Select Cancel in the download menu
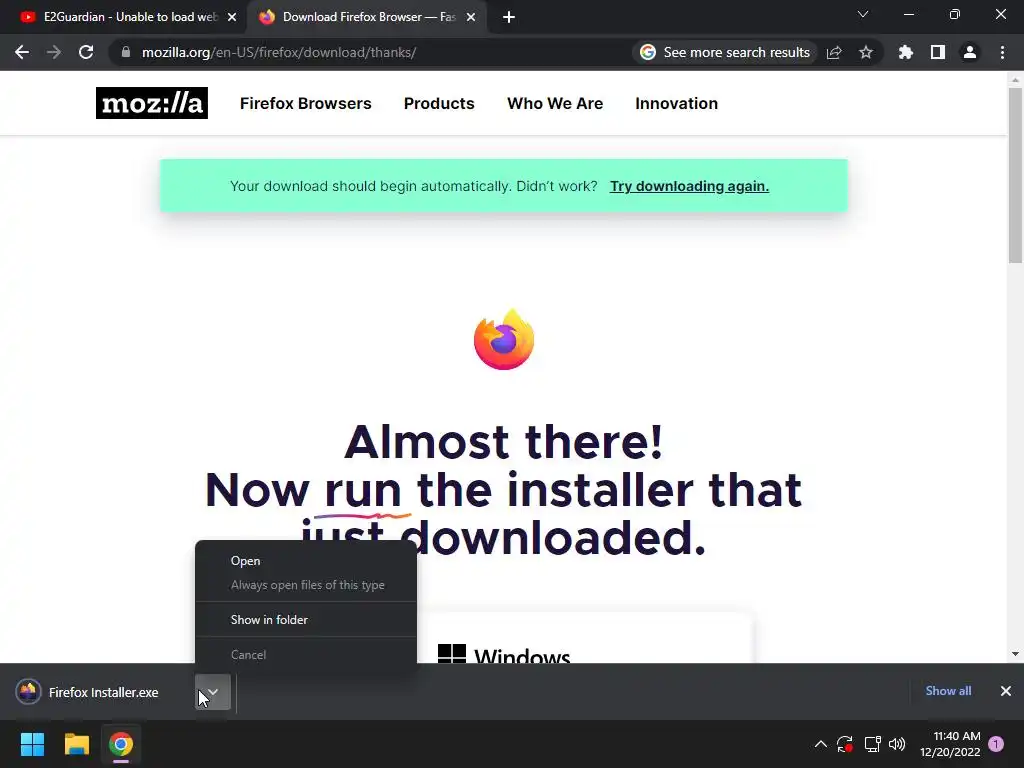 click(x=306, y=654)
